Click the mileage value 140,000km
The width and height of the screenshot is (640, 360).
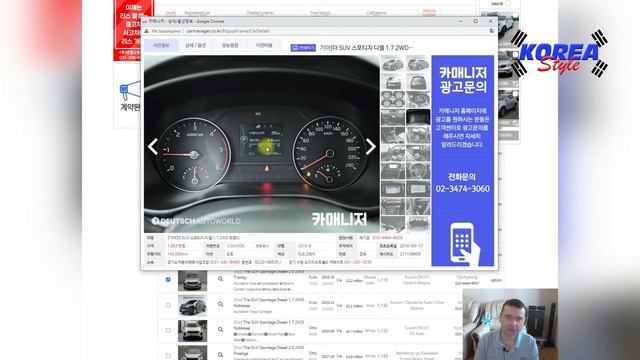[x=178, y=254]
